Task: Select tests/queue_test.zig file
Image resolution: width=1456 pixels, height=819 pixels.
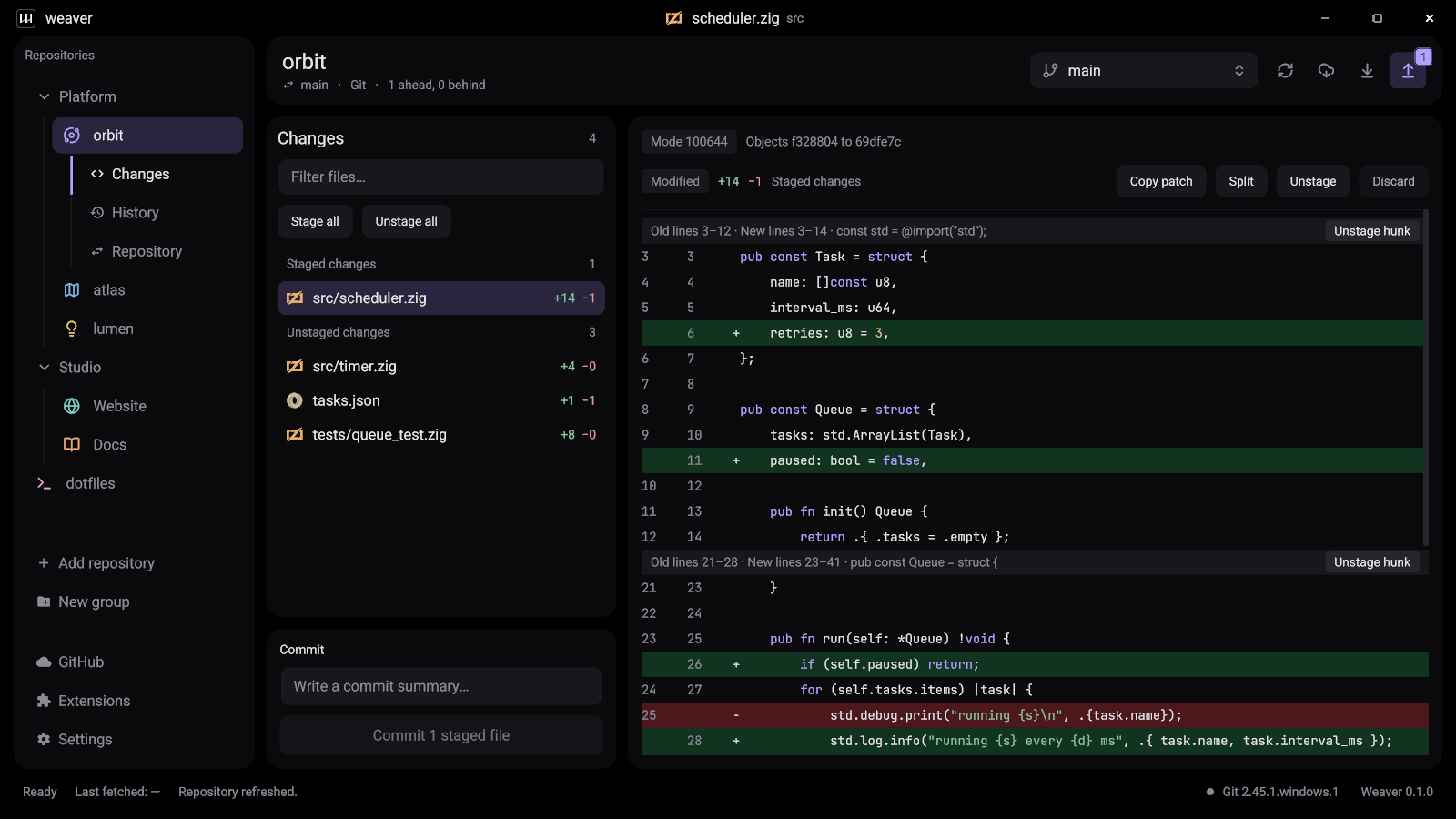Action: tap(441, 435)
